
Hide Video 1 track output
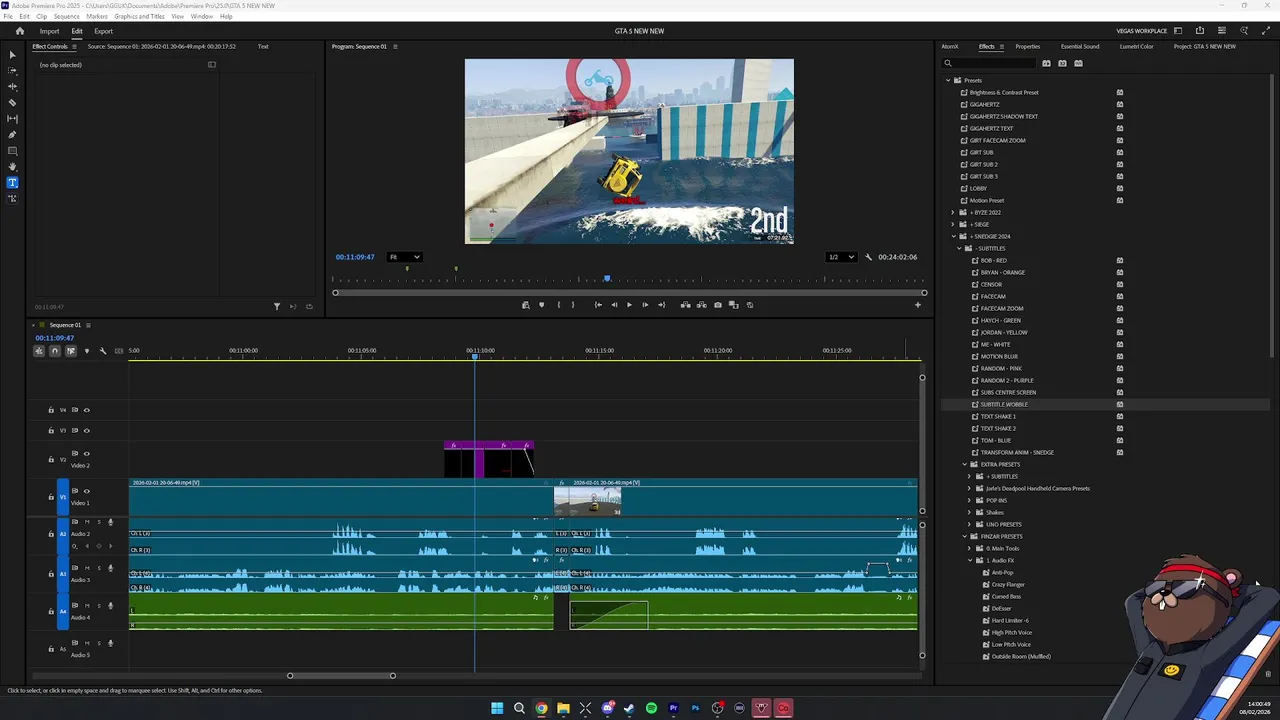tap(86, 491)
